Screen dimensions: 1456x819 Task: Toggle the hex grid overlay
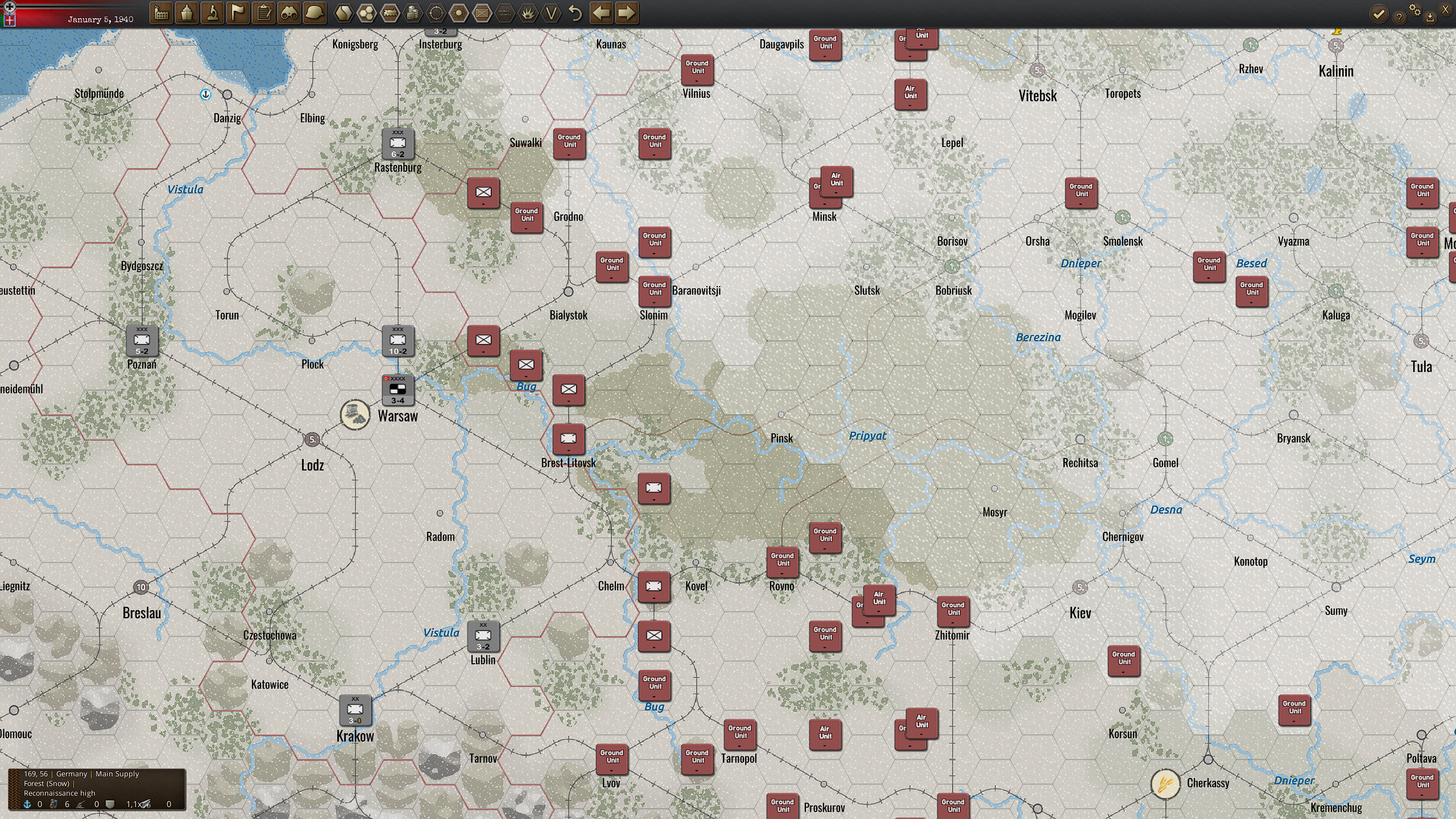coord(366,13)
